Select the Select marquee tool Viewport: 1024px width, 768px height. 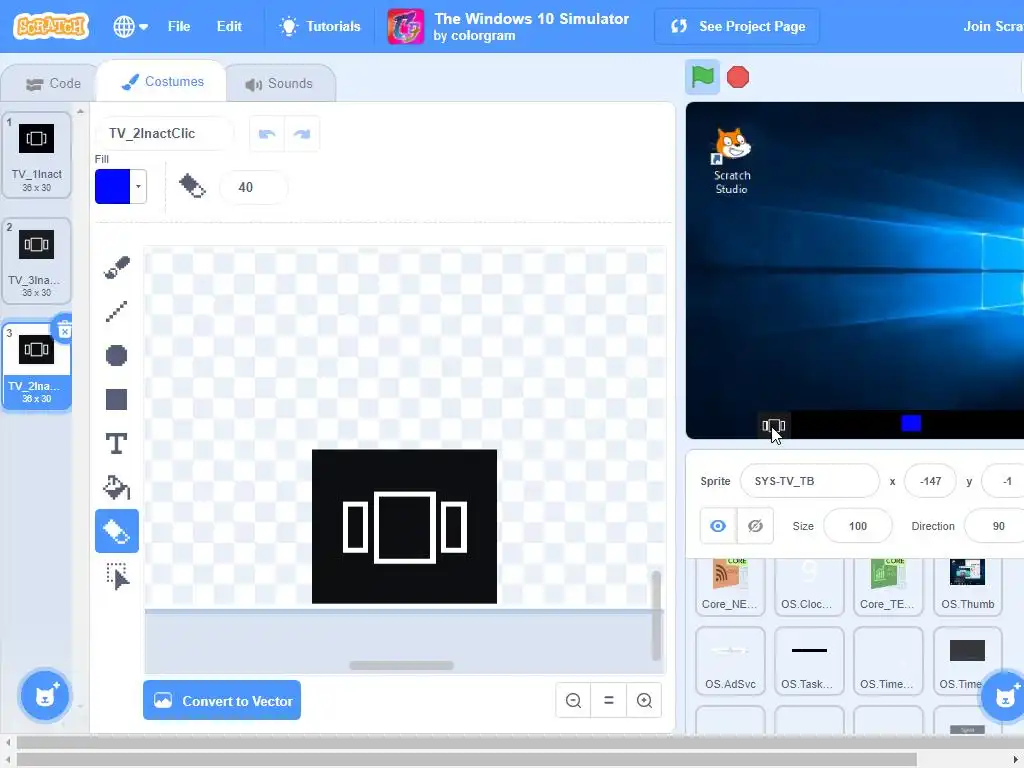[x=117, y=576]
